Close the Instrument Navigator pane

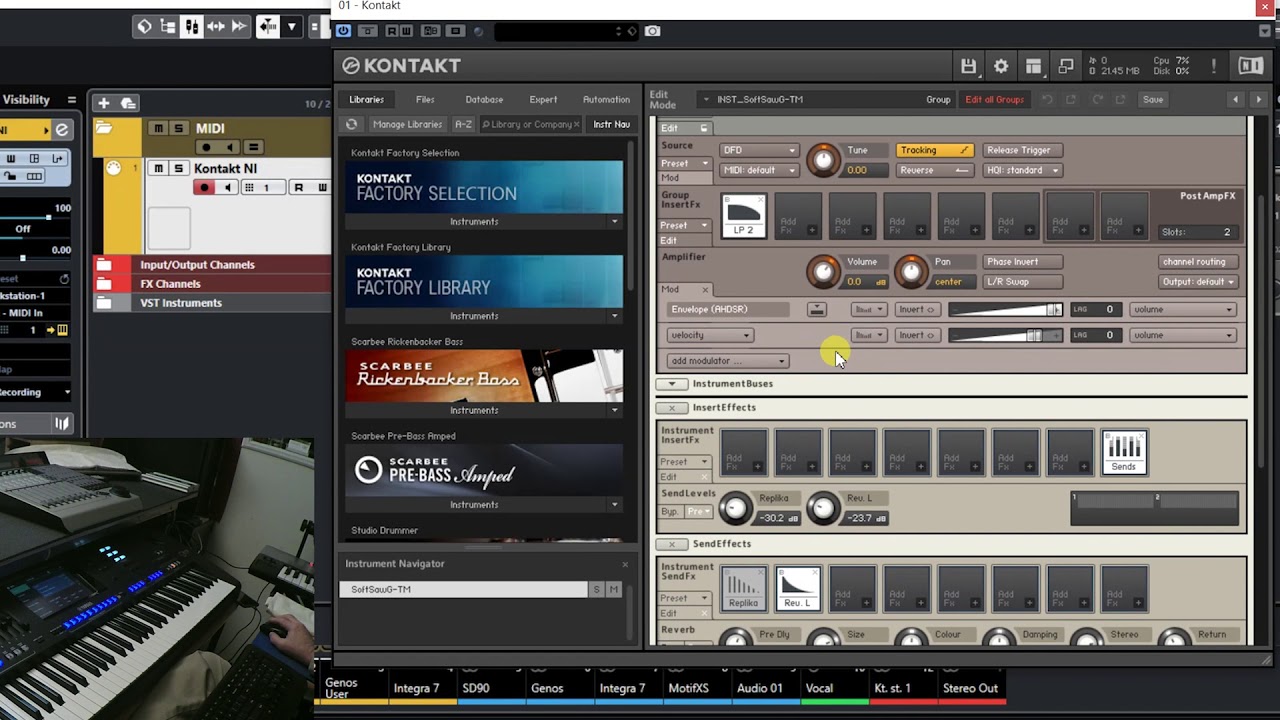coord(625,564)
